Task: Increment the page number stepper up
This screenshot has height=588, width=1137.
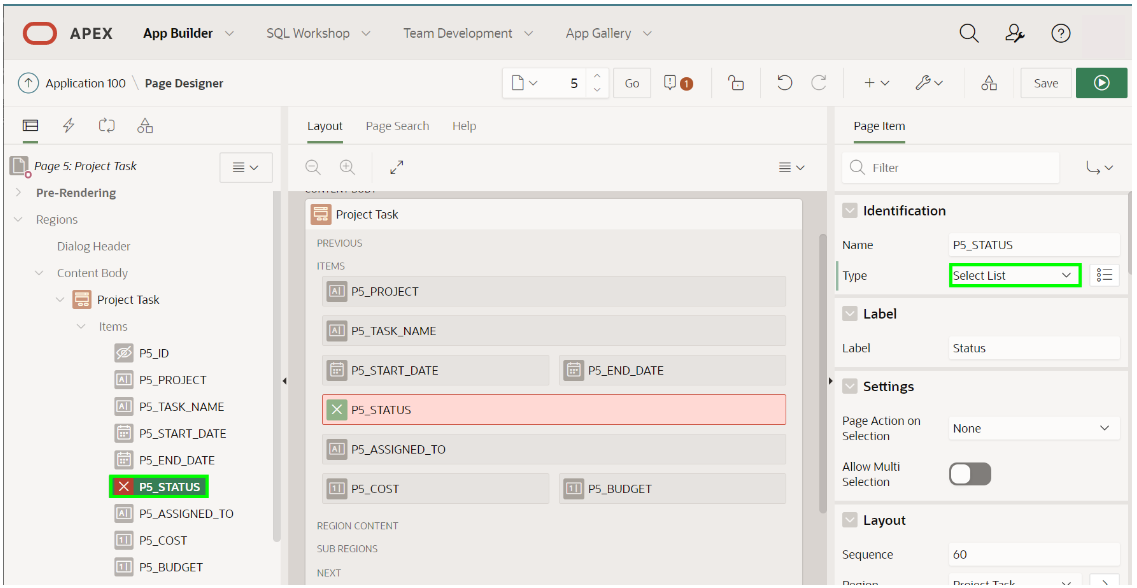Action: 597,76
